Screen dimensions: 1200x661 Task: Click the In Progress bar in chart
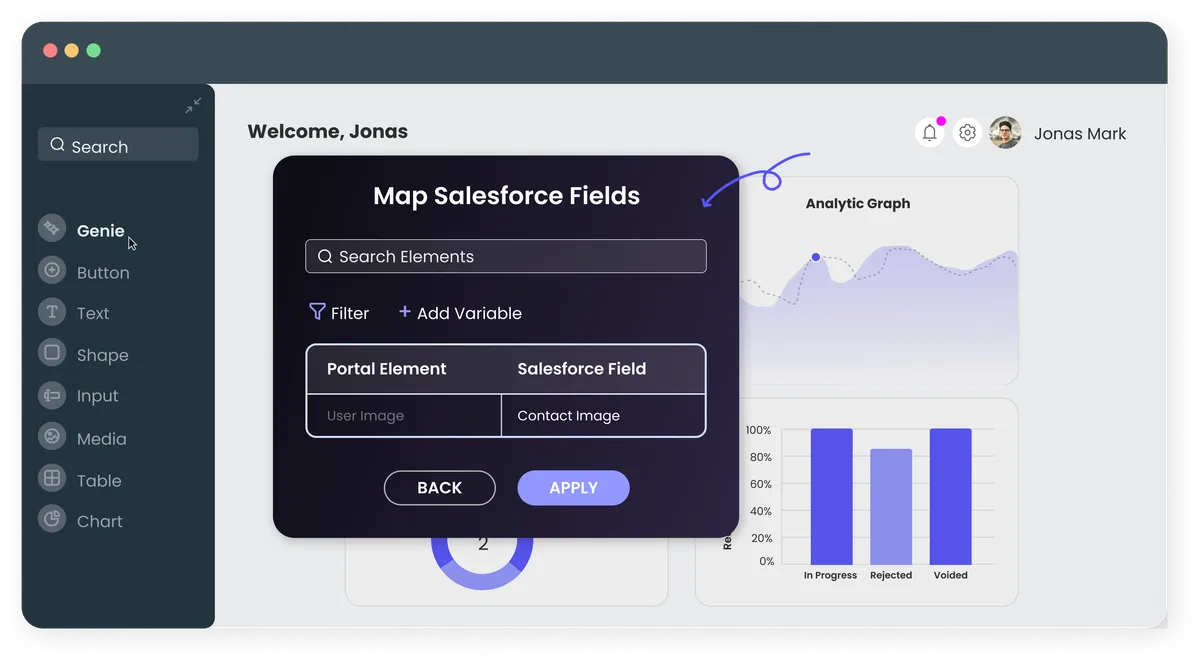831,497
